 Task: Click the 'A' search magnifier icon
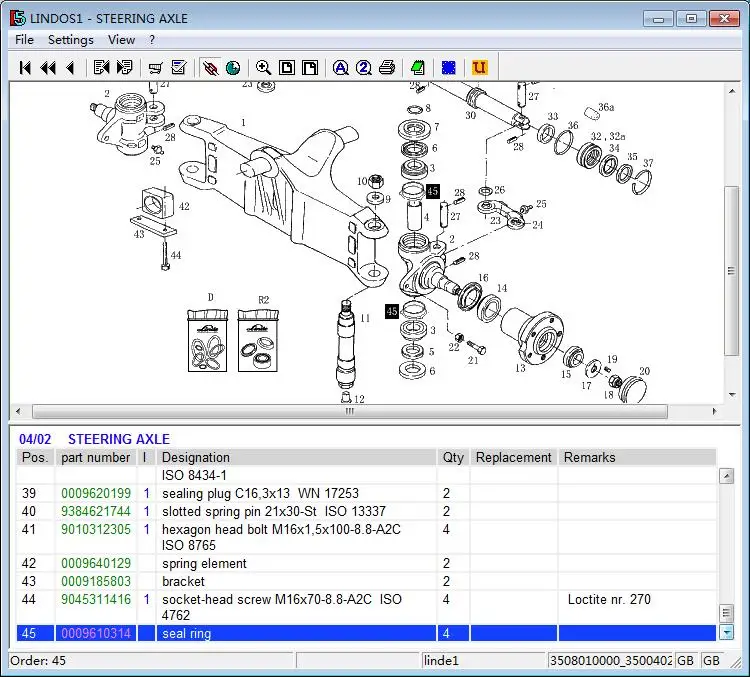(340, 67)
